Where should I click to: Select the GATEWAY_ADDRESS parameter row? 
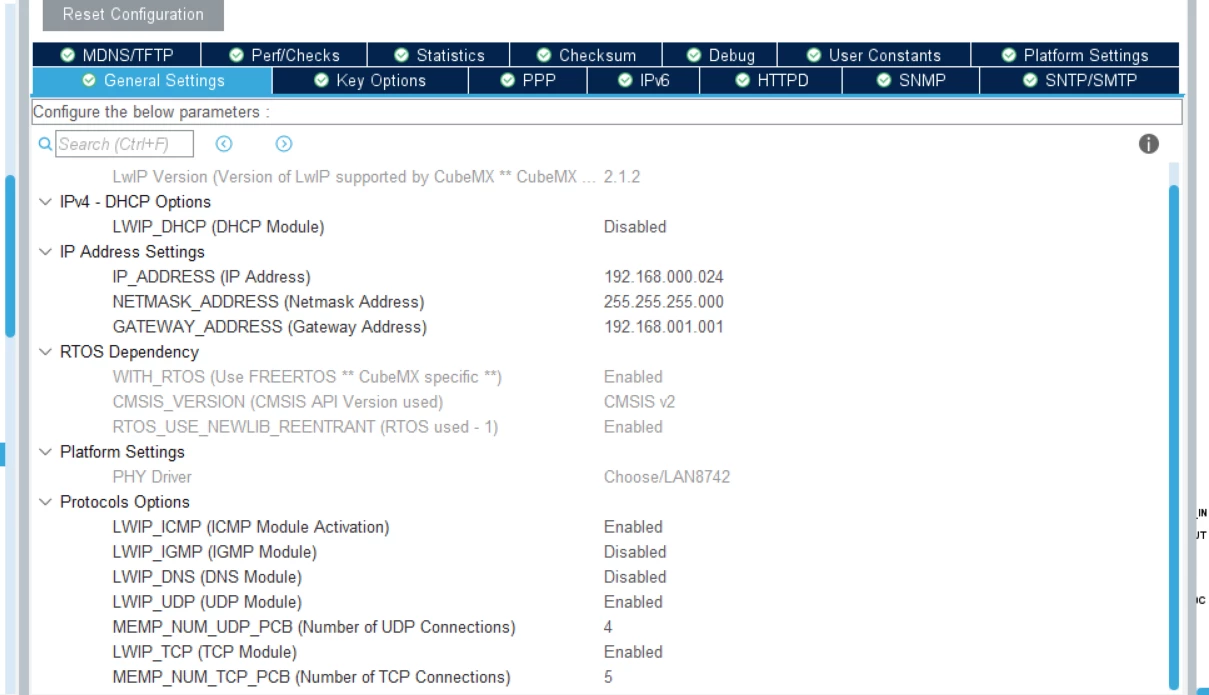600,327
